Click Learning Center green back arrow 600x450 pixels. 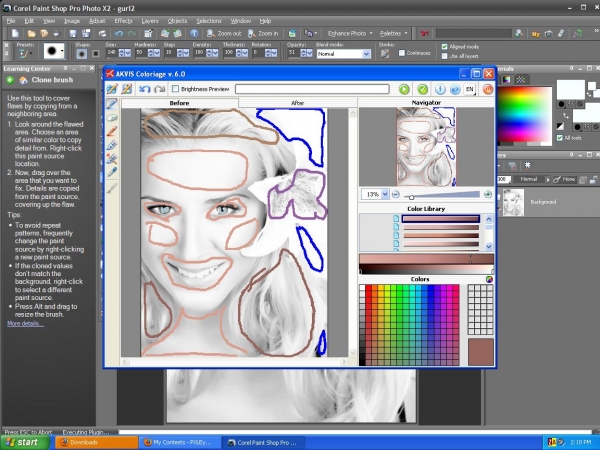[10, 80]
